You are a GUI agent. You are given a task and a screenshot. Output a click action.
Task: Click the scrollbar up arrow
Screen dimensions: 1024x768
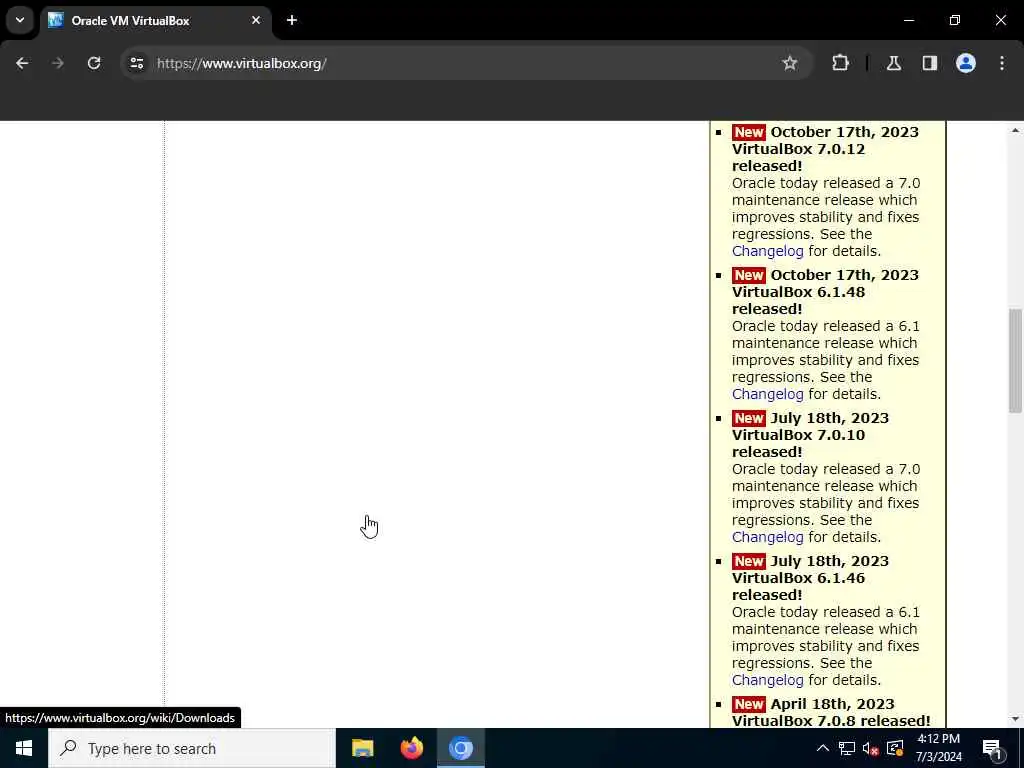click(x=1014, y=131)
